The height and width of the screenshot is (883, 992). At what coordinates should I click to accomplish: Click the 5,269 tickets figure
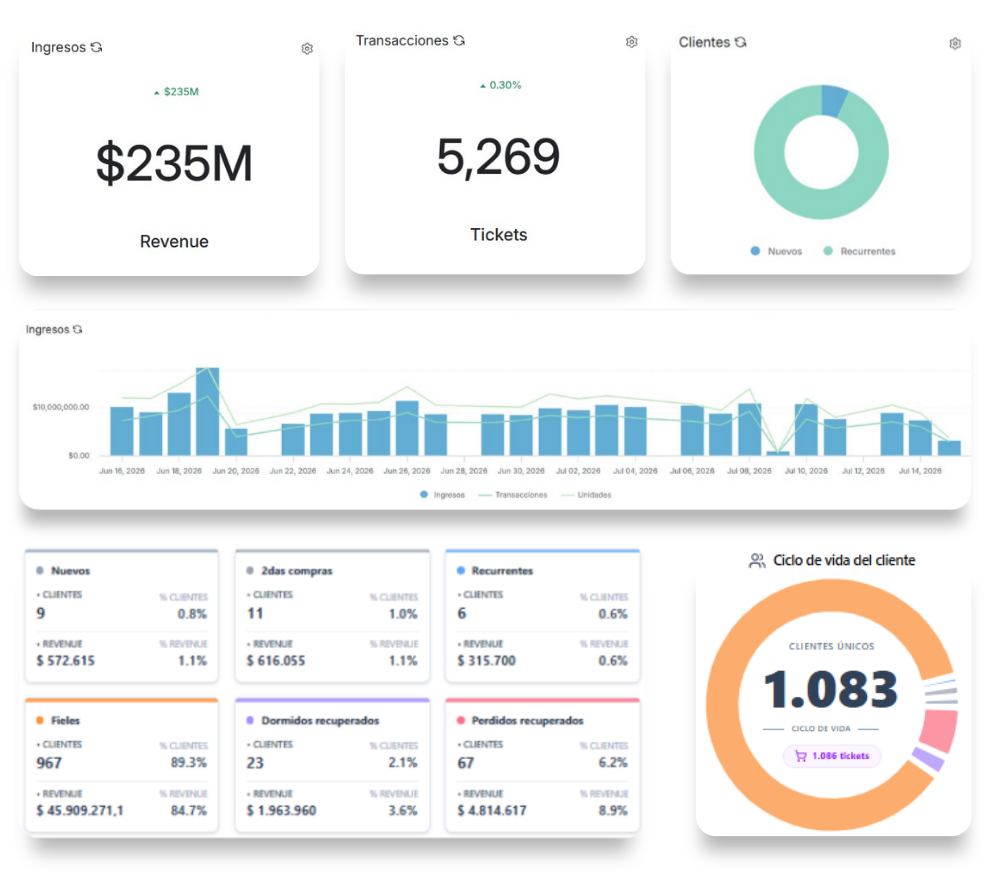[499, 156]
